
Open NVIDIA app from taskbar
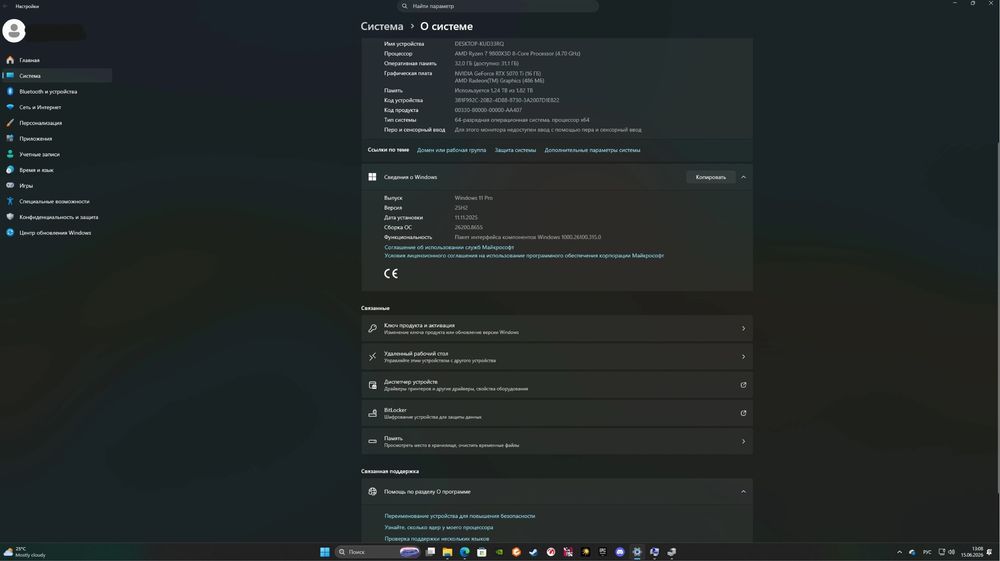pos(499,552)
